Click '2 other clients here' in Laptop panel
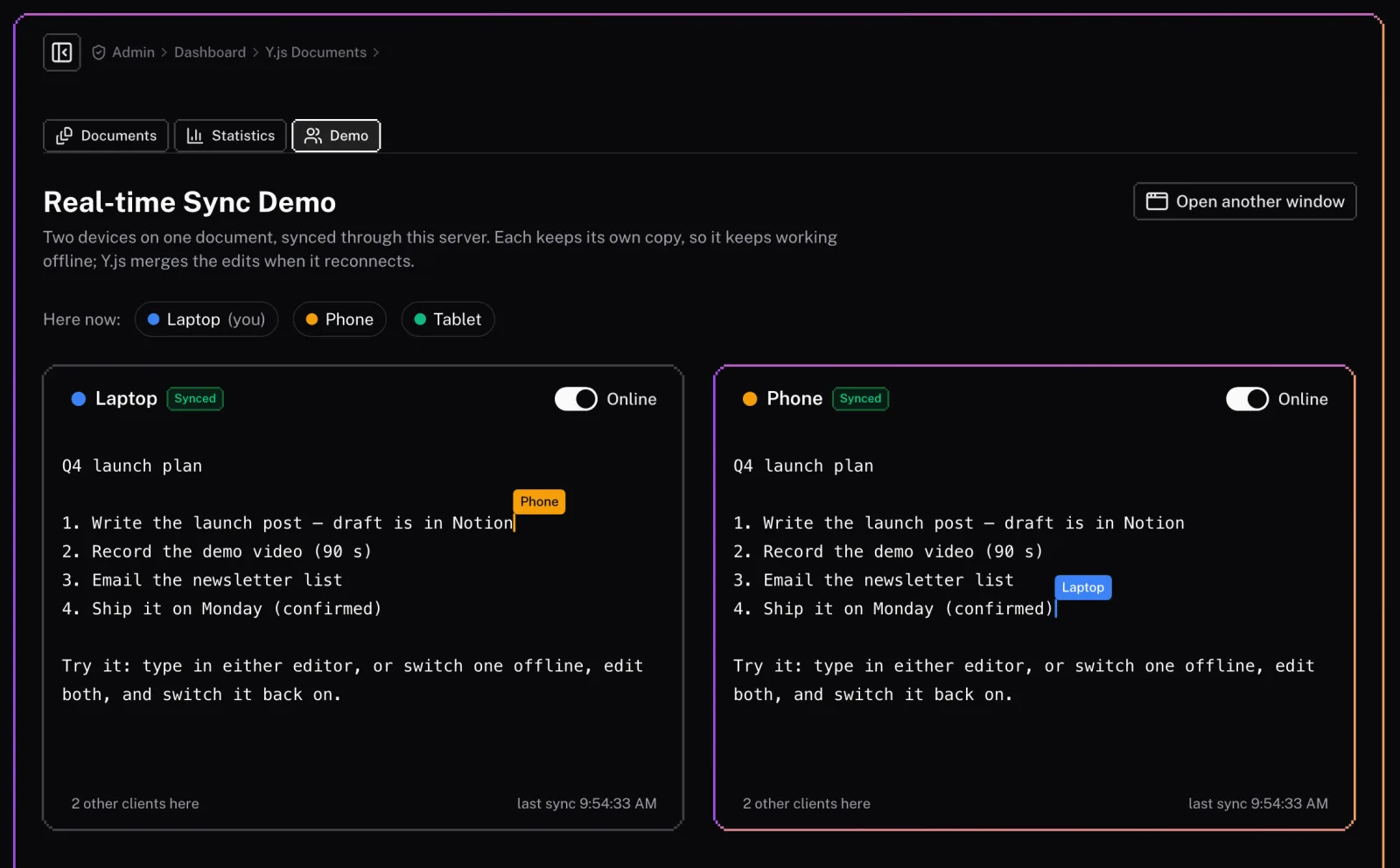Viewport: 1400px width, 868px height. (136, 803)
